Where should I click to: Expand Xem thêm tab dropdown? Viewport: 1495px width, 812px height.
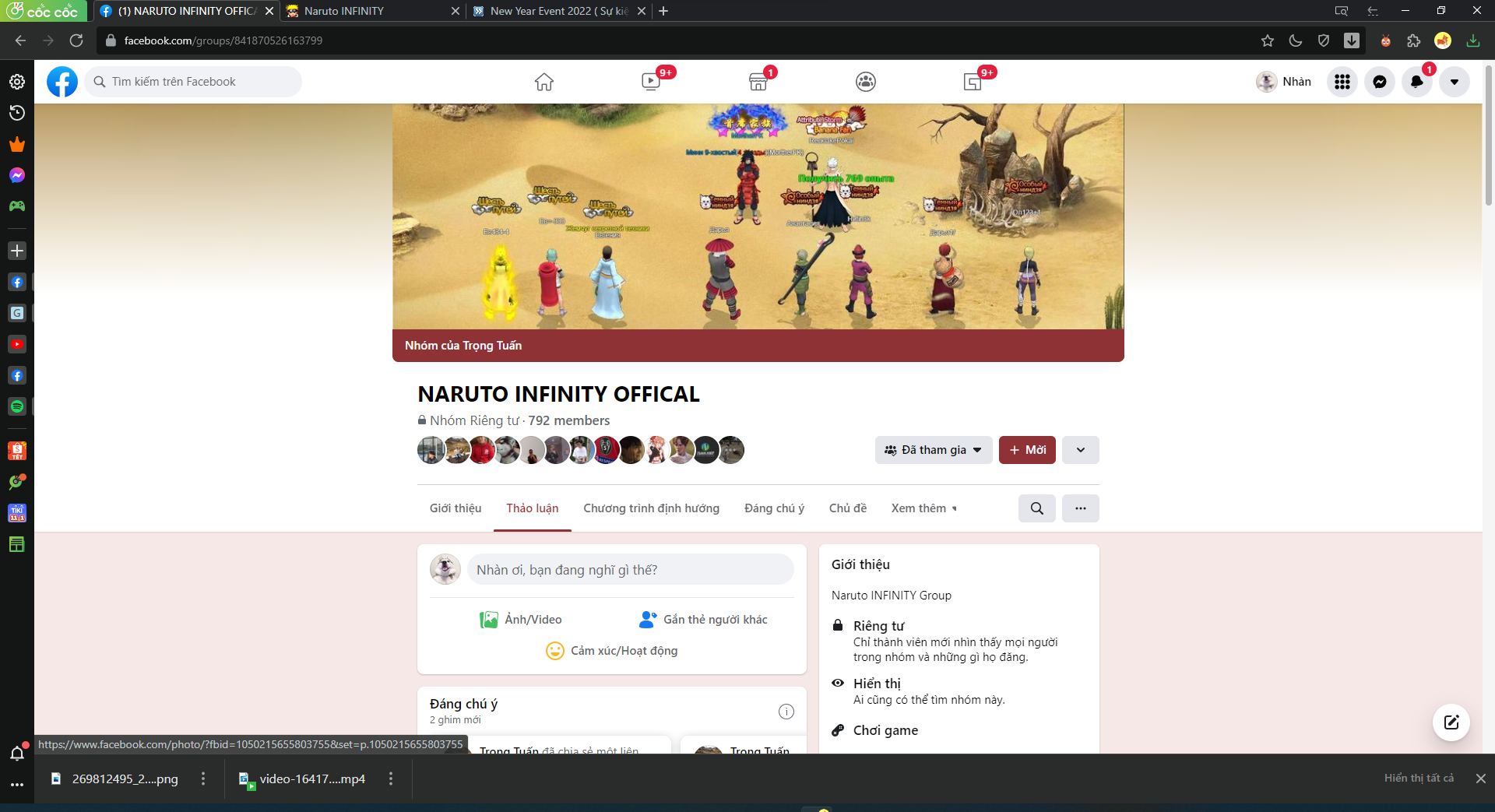[x=924, y=508]
